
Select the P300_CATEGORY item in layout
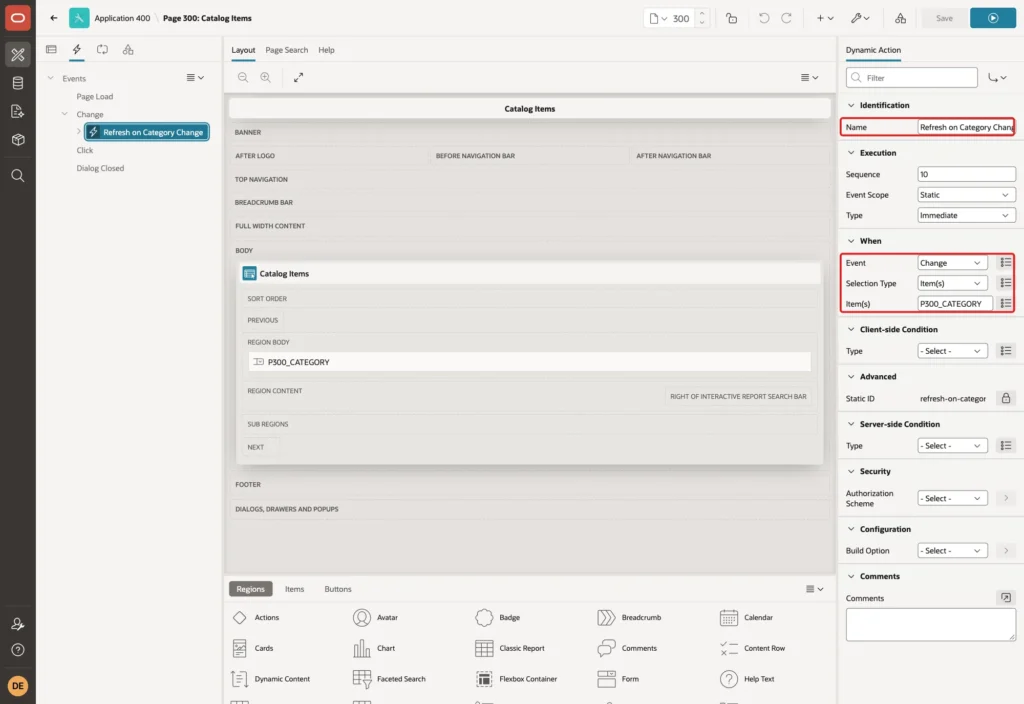529,362
